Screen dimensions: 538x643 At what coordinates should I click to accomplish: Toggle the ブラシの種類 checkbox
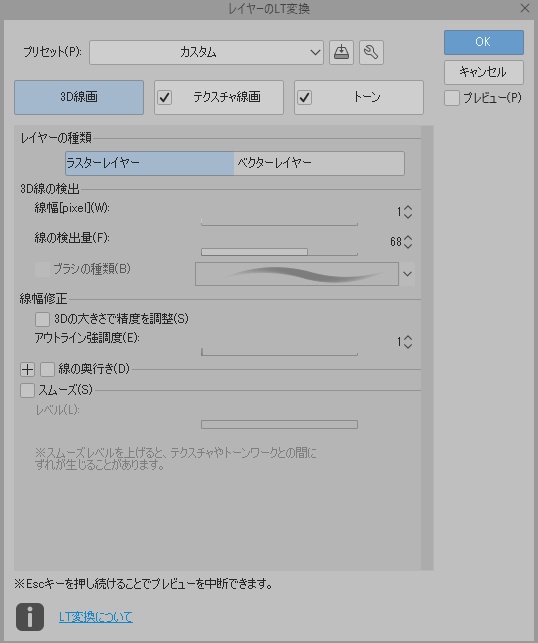click(x=42, y=269)
